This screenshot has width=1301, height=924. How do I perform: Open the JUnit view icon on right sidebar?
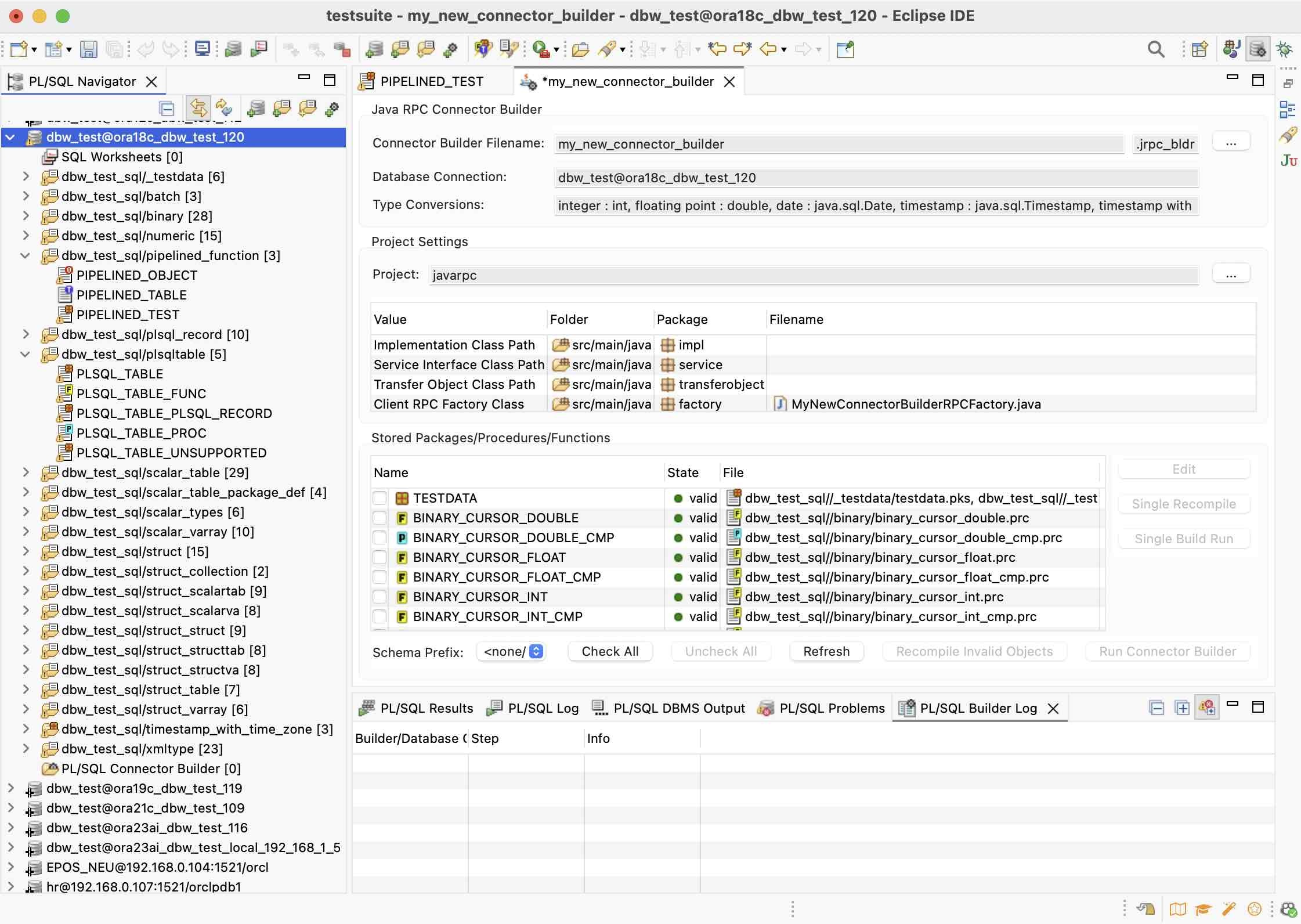[1289, 161]
